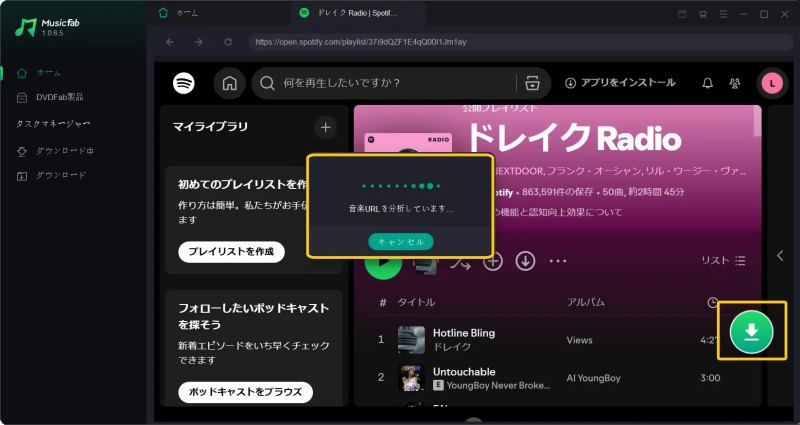Click the 863,591件の保存 text
This screenshot has height=425, width=800.
point(558,192)
